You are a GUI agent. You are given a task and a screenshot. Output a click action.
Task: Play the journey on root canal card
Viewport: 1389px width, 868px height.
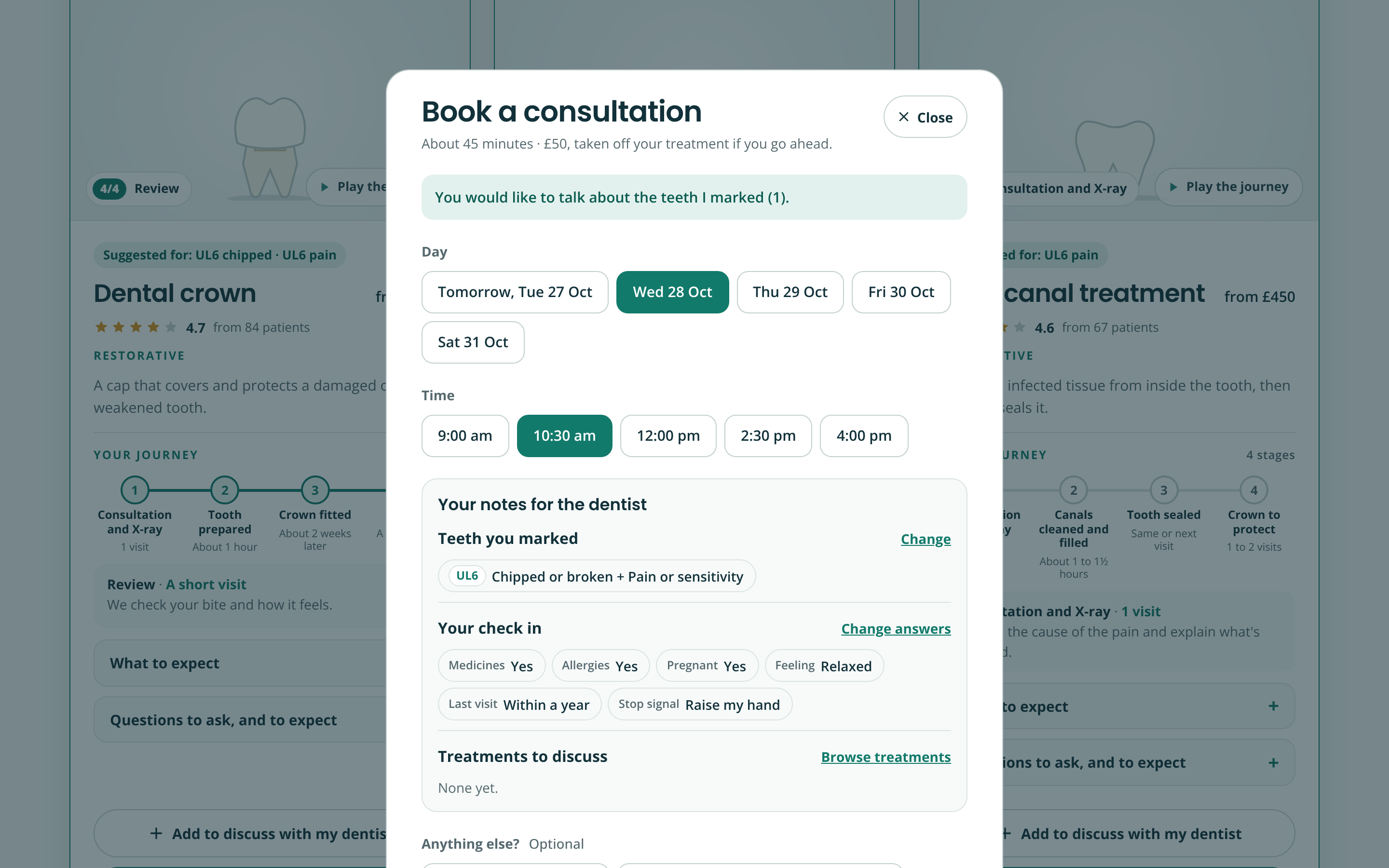(x=1228, y=187)
